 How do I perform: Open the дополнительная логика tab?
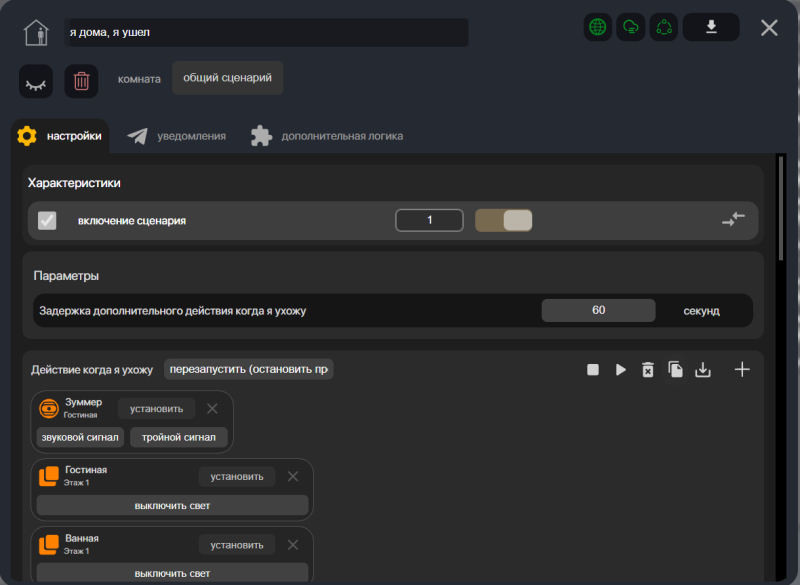327,136
